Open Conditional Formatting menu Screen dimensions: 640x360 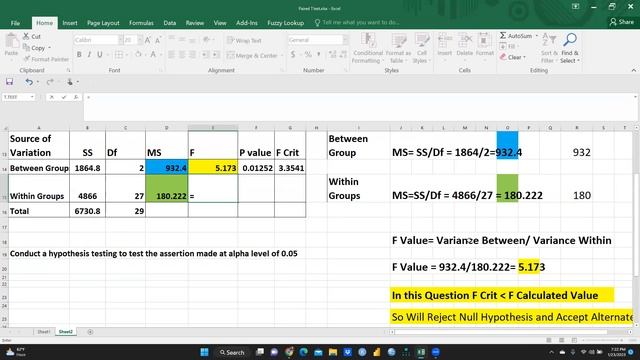tap(368, 48)
